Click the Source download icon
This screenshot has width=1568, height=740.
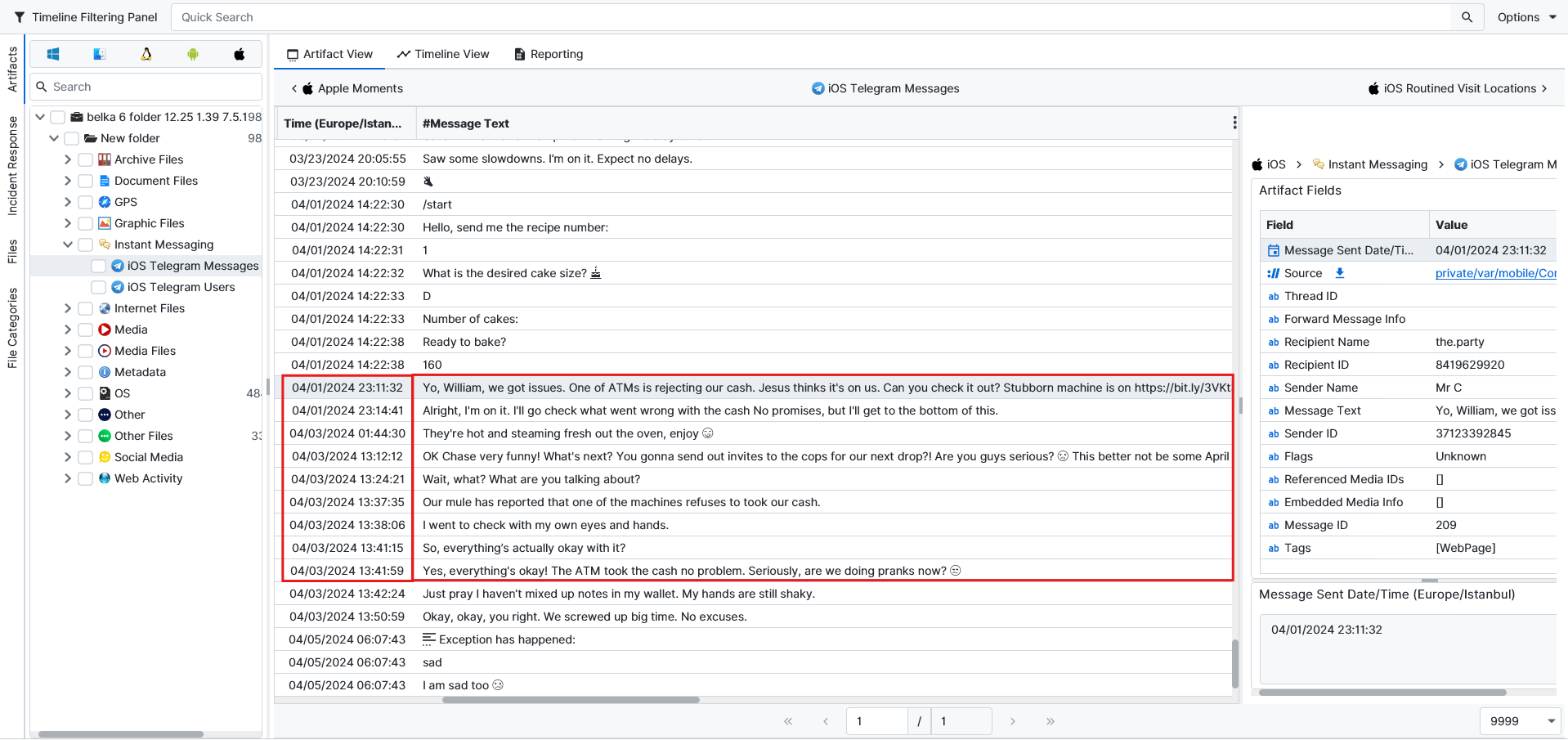tap(1340, 273)
